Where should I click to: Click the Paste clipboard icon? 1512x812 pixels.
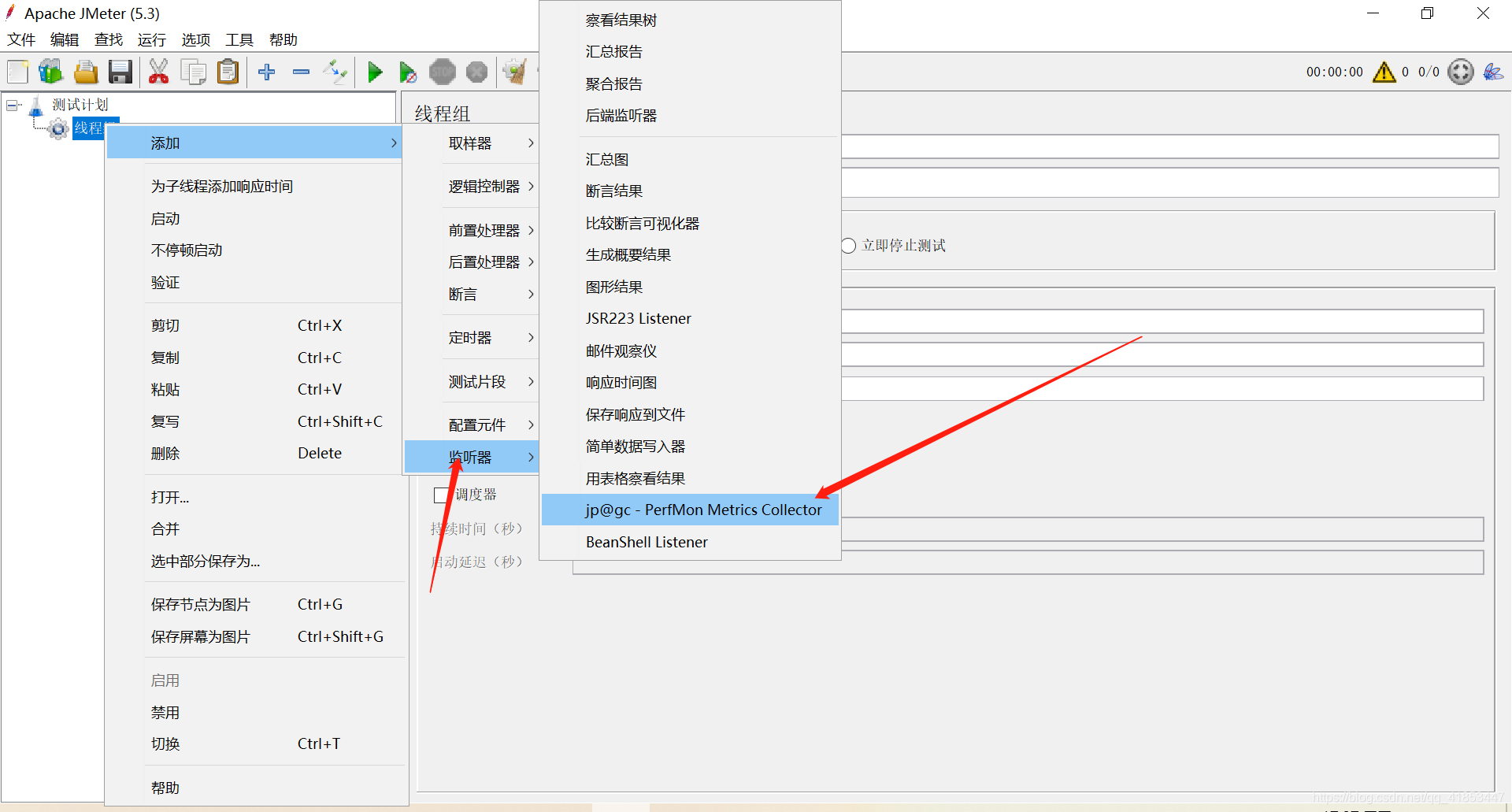click(228, 72)
